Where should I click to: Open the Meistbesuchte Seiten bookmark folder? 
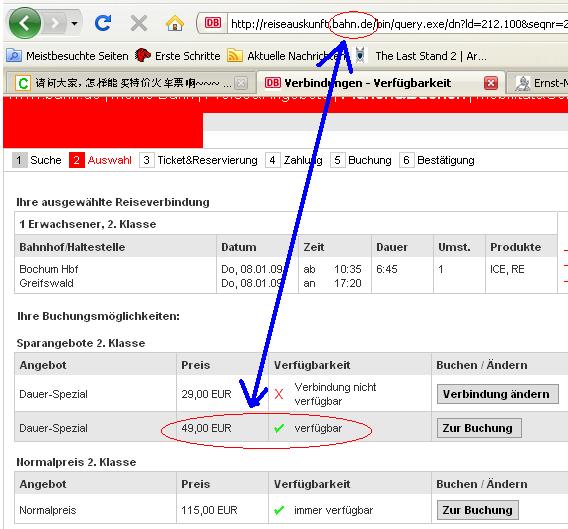pyautogui.click(x=67, y=56)
